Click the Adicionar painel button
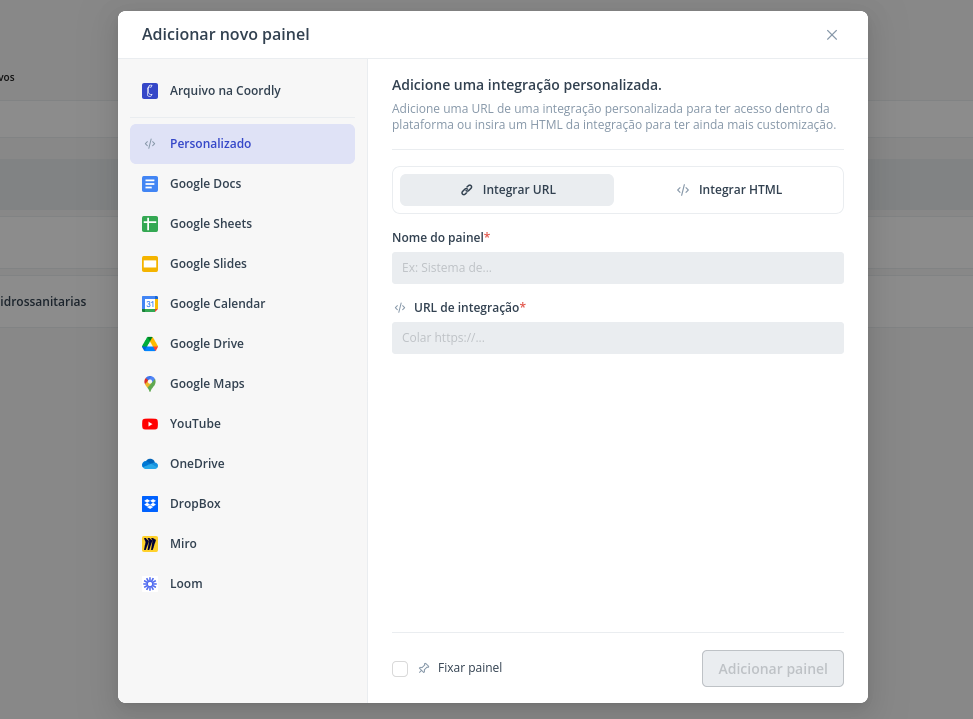This screenshot has width=973, height=719. (x=773, y=669)
